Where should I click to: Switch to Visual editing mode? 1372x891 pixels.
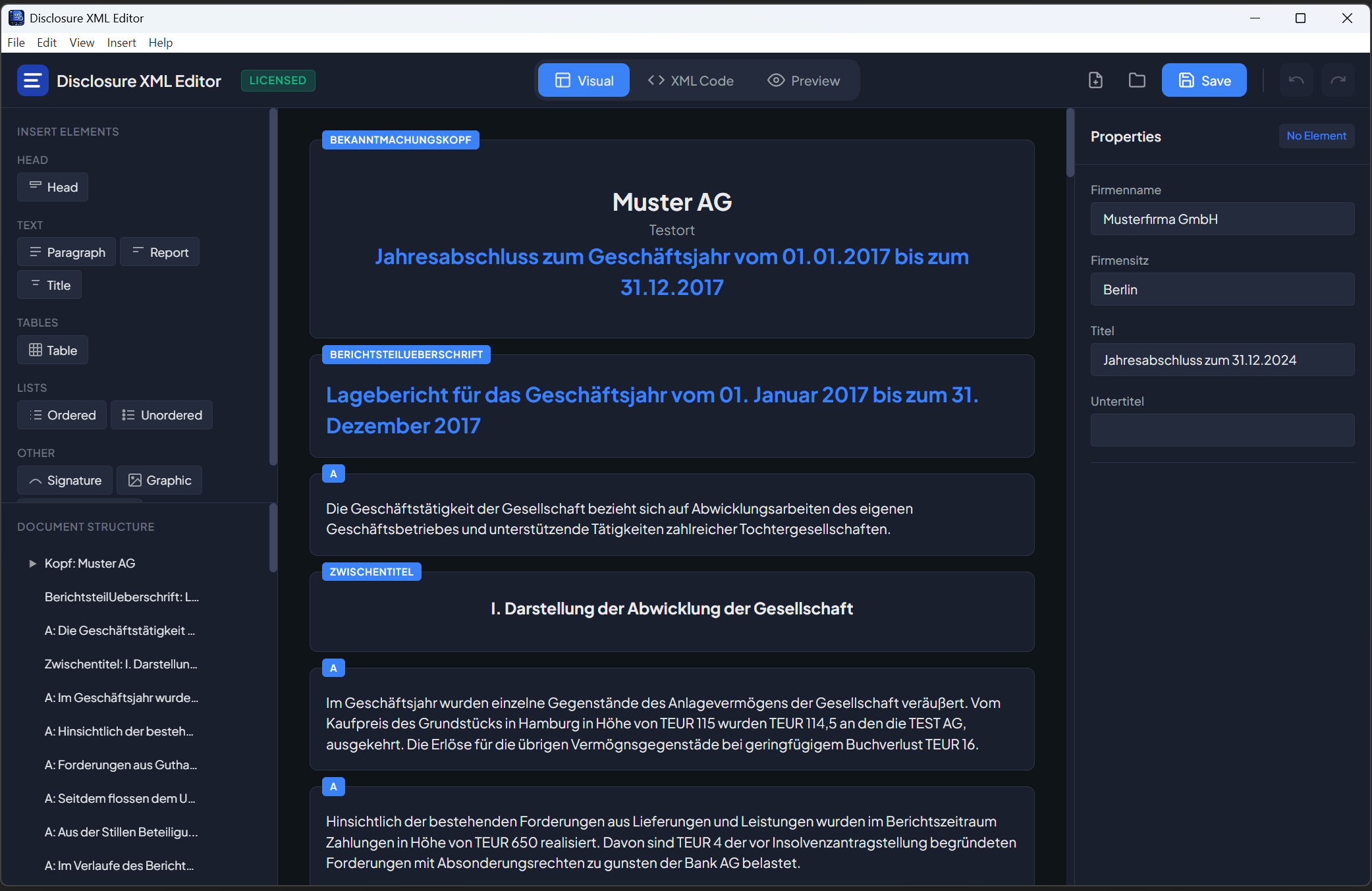tap(584, 80)
